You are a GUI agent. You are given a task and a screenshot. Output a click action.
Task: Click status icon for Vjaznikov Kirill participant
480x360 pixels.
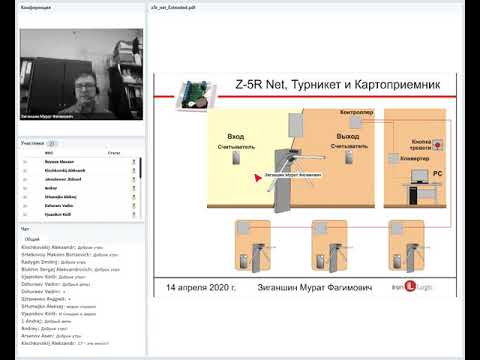coord(134,215)
